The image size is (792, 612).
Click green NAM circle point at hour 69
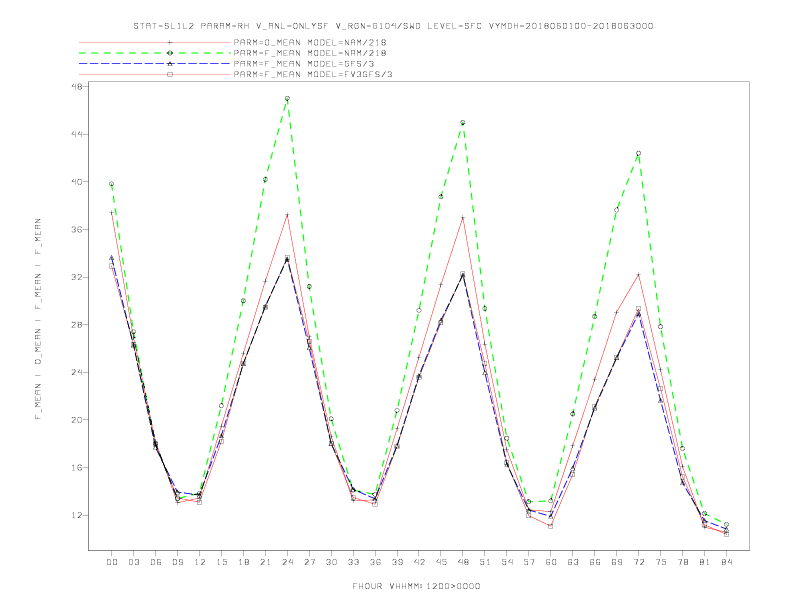[x=617, y=210]
